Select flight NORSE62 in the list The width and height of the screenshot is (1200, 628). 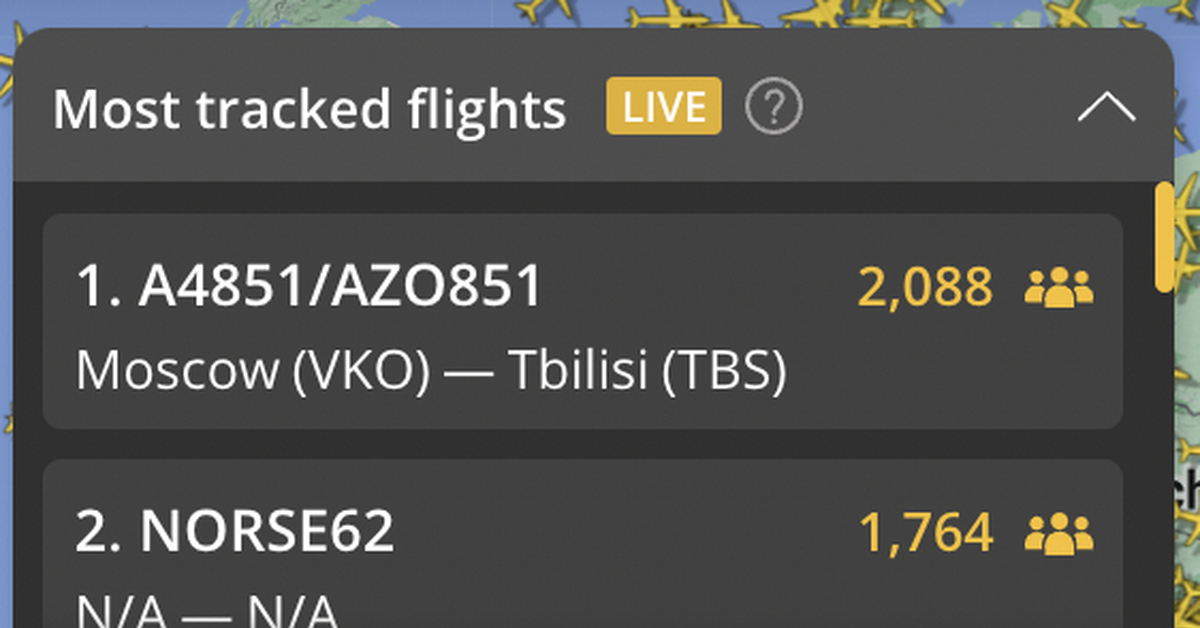[235, 533]
